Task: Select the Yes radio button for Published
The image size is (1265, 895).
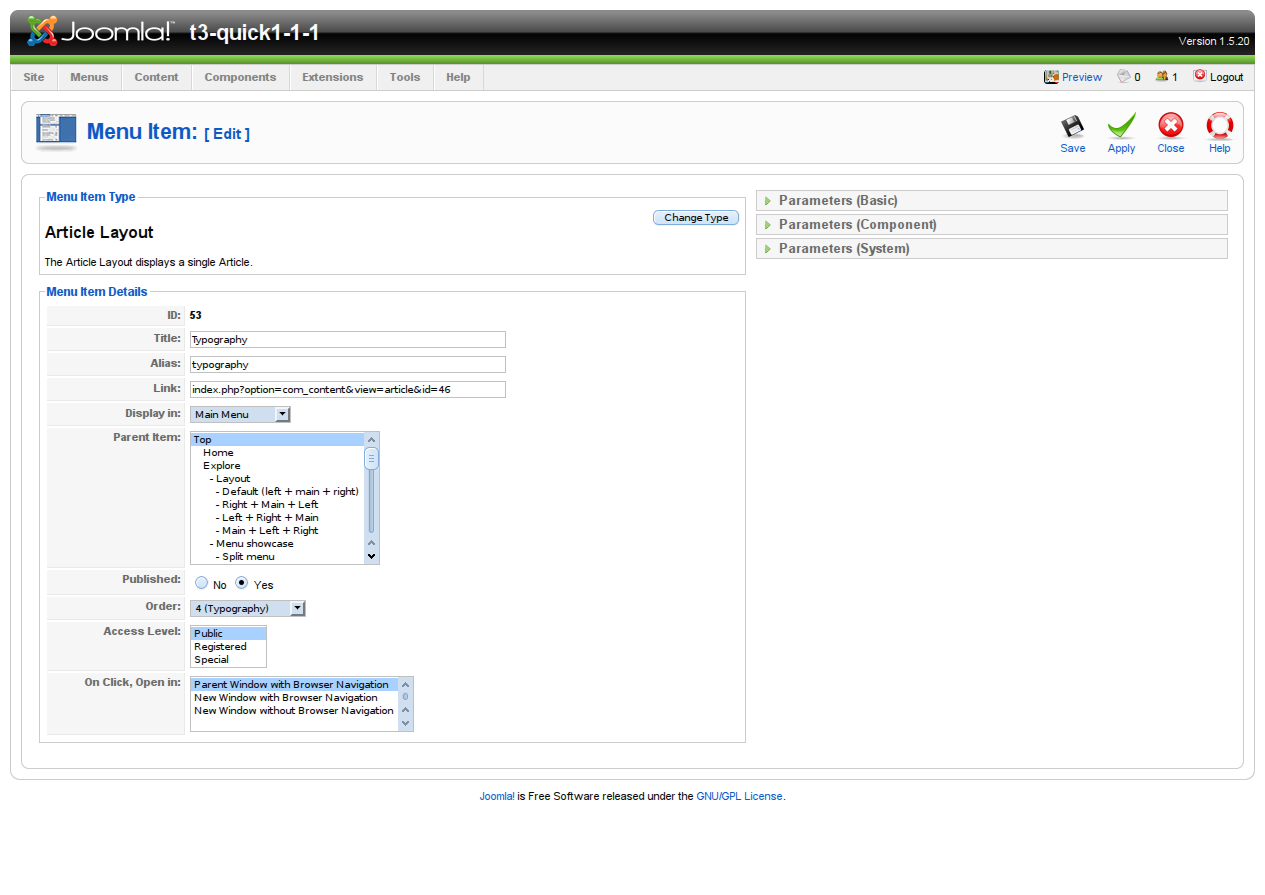Action: click(241, 583)
